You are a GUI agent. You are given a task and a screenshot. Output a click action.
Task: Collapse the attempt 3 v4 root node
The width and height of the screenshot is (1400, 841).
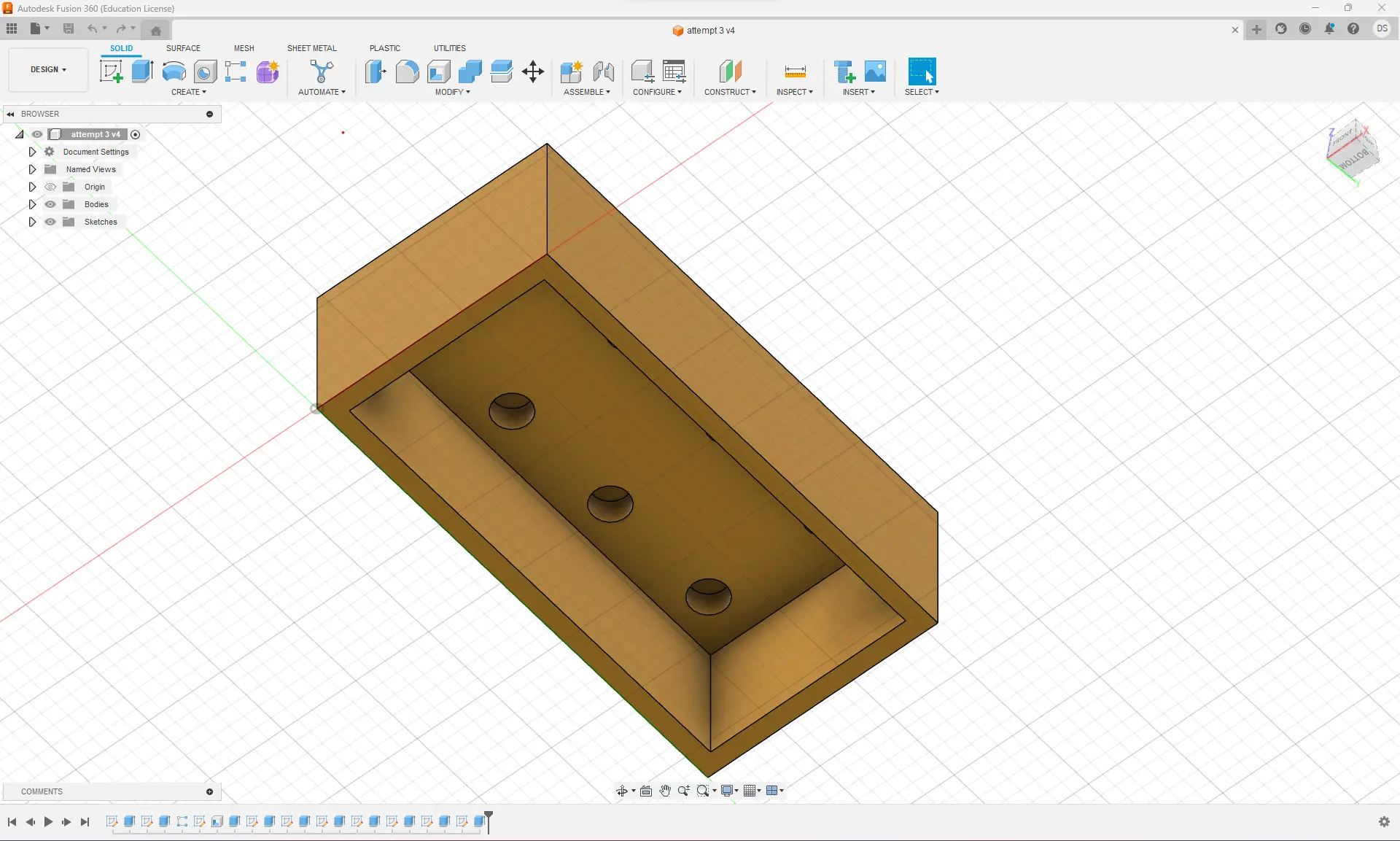pos(20,134)
